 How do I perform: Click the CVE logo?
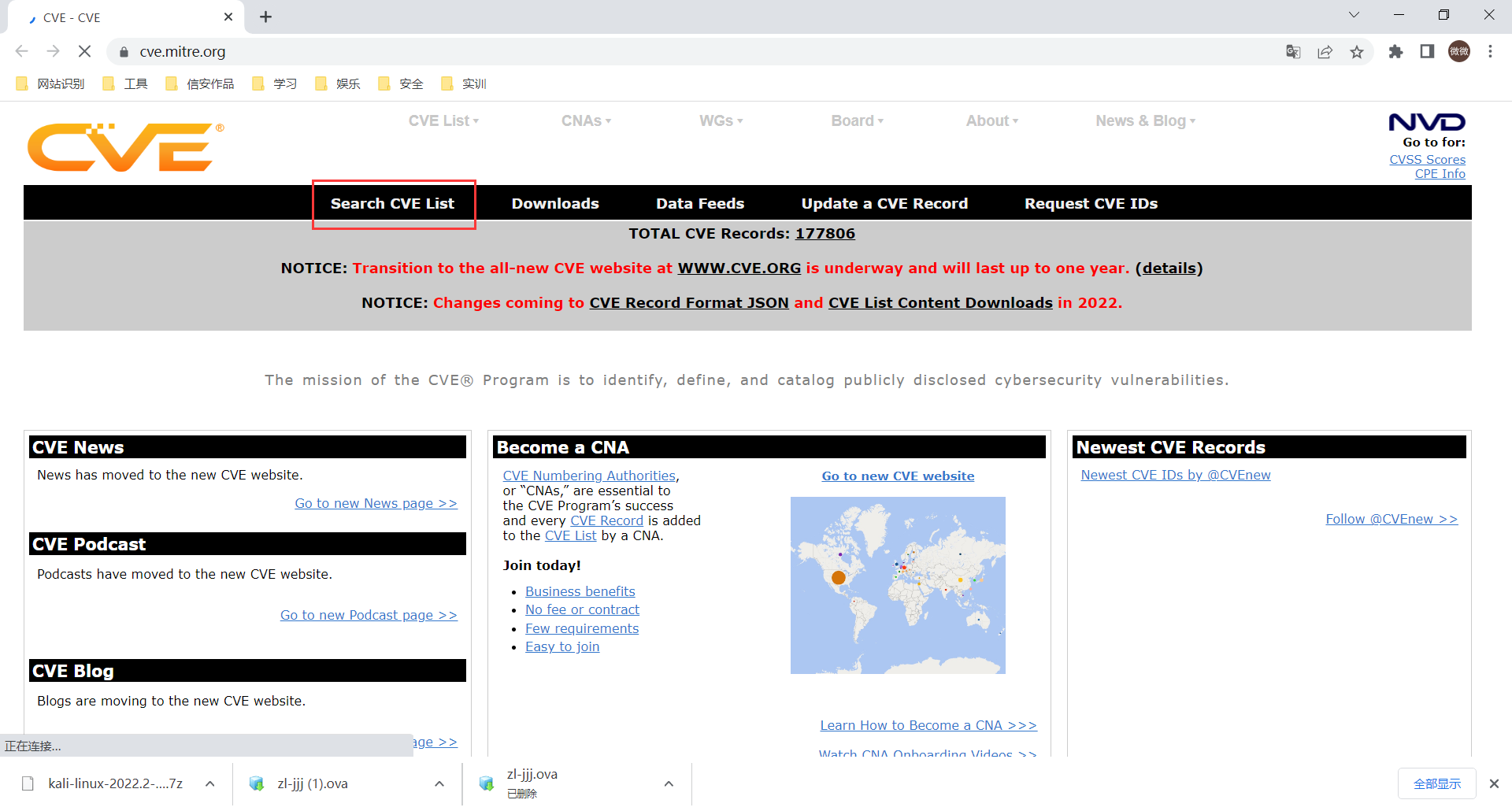click(126, 147)
